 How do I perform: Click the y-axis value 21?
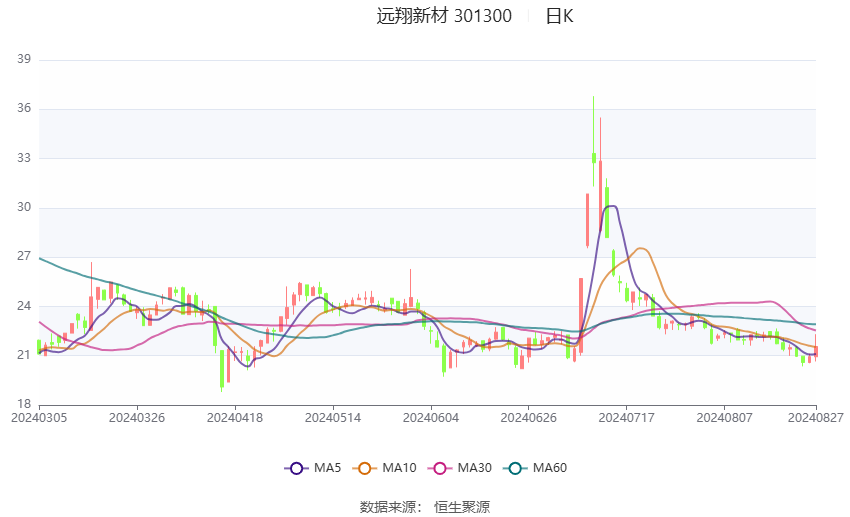pos(24,355)
